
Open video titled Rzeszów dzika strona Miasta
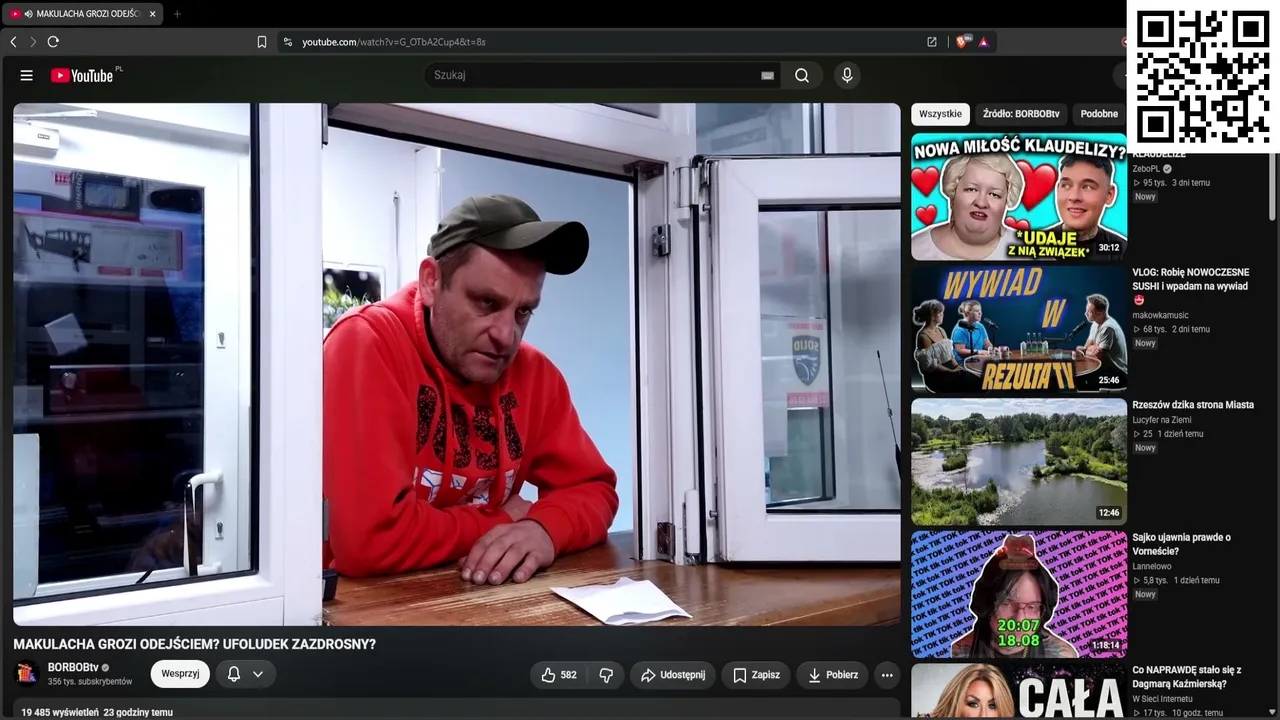point(1193,405)
